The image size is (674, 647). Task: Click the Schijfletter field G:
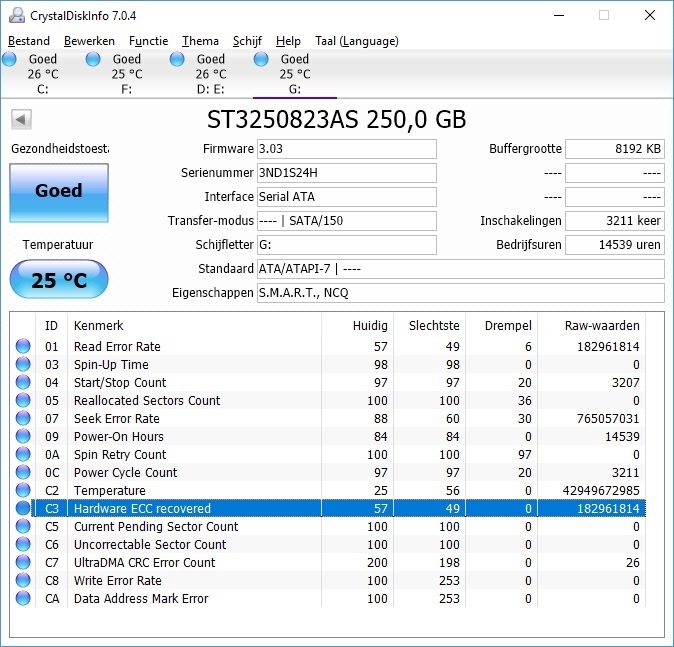pos(346,245)
